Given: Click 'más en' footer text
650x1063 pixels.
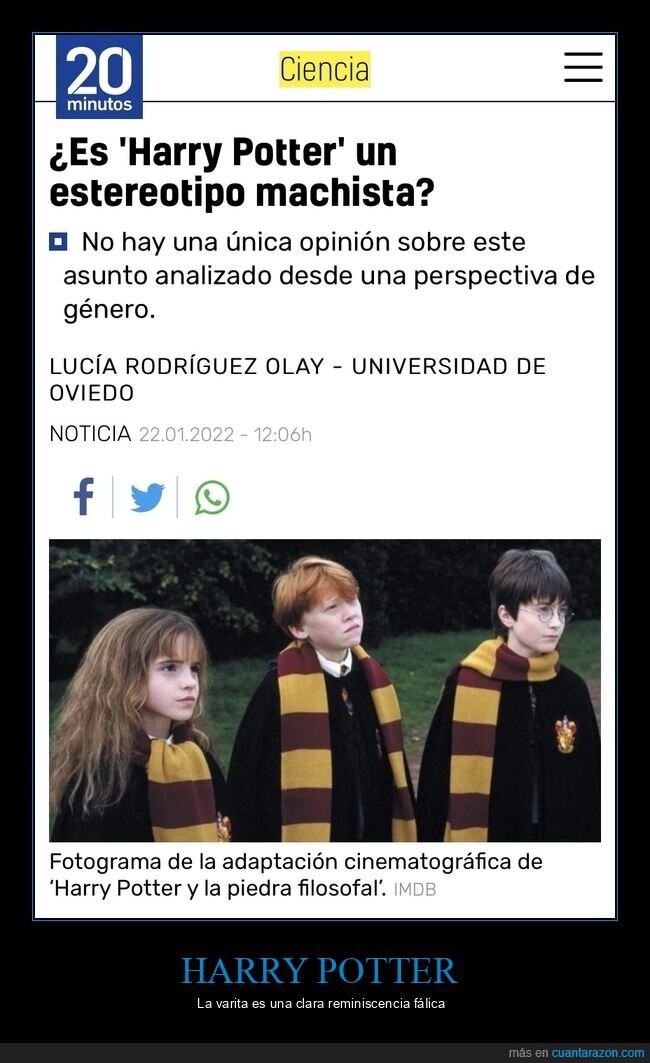Looking at the screenshot, I should coord(528,1052).
